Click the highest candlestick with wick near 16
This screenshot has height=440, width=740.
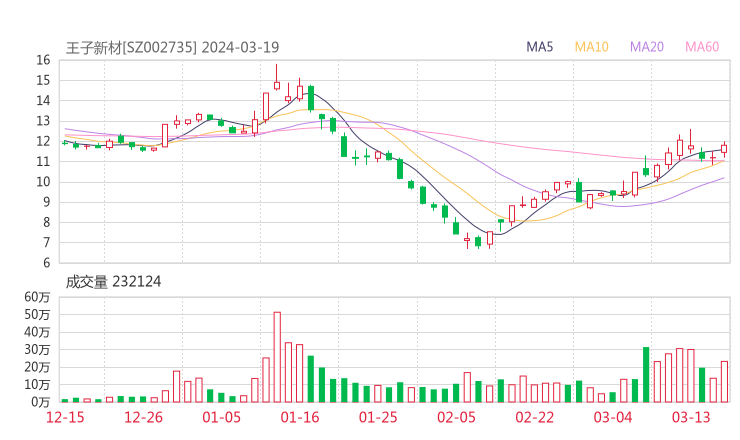(x=277, y=79)
